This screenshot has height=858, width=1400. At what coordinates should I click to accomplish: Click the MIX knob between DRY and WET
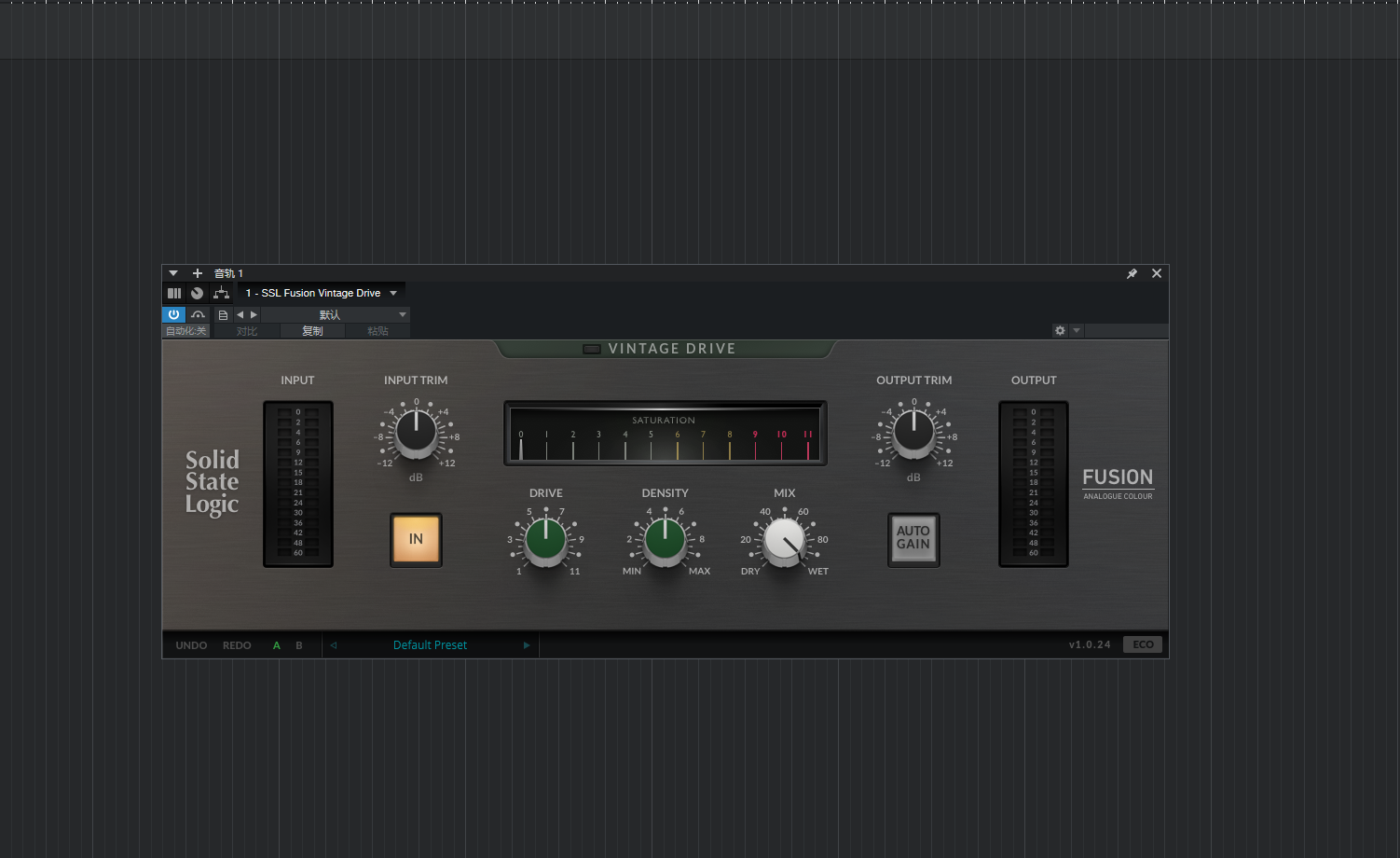784,543
